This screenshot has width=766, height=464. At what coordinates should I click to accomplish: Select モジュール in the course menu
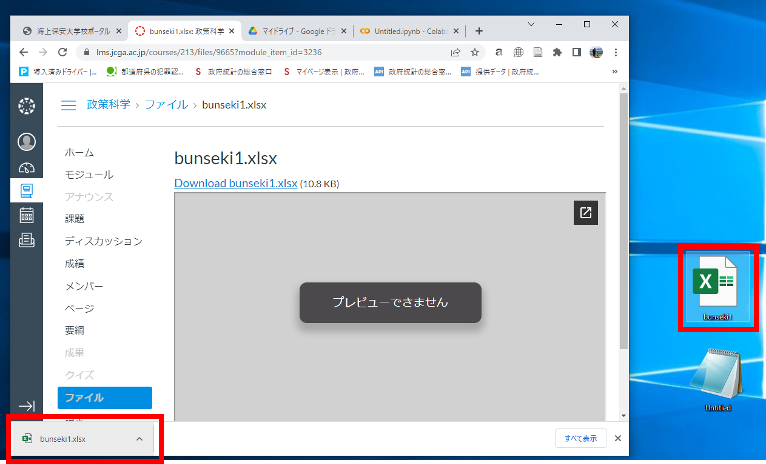click(x=89, y=175)
